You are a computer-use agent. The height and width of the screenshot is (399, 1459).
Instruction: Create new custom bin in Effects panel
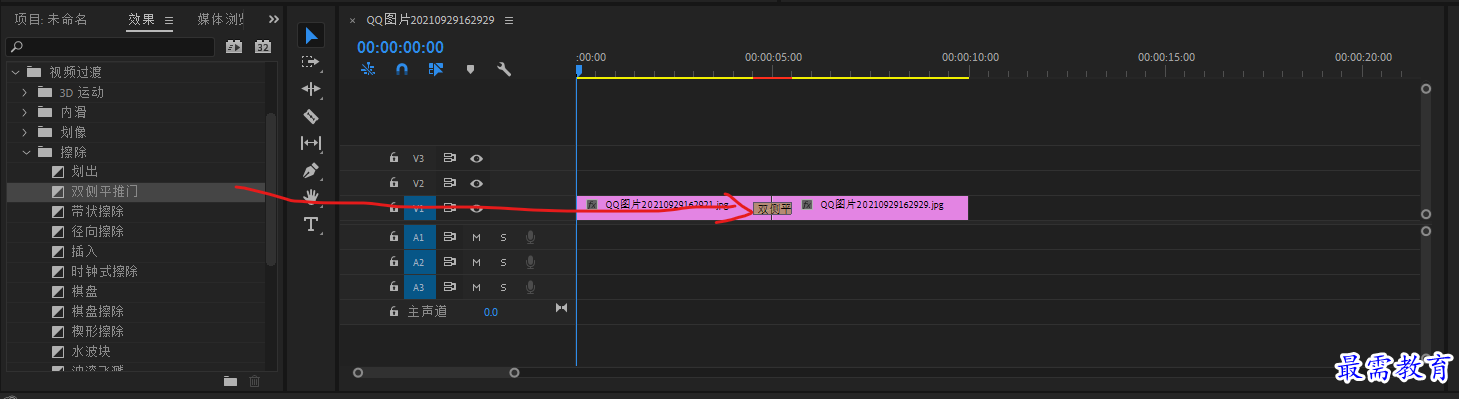(x=230, y=380)
